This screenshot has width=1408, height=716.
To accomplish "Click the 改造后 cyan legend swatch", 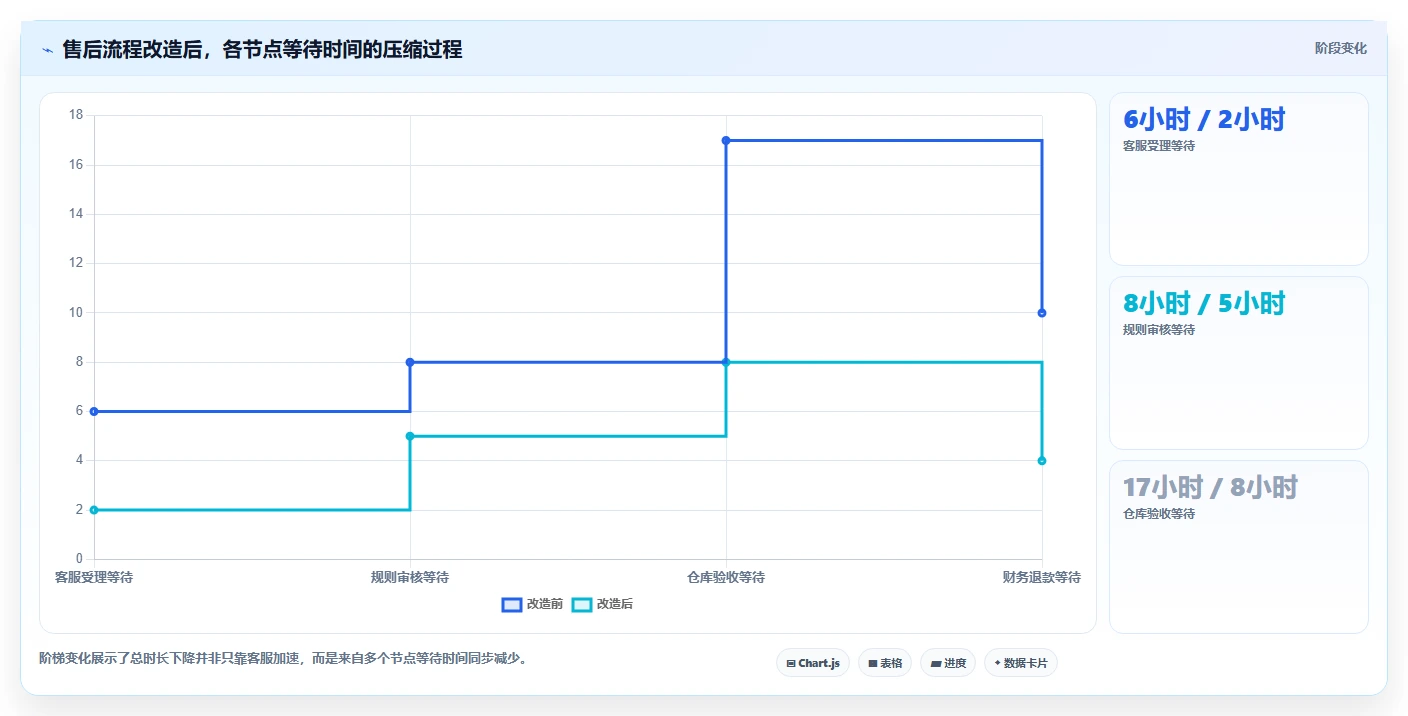I will click(582, 604).
